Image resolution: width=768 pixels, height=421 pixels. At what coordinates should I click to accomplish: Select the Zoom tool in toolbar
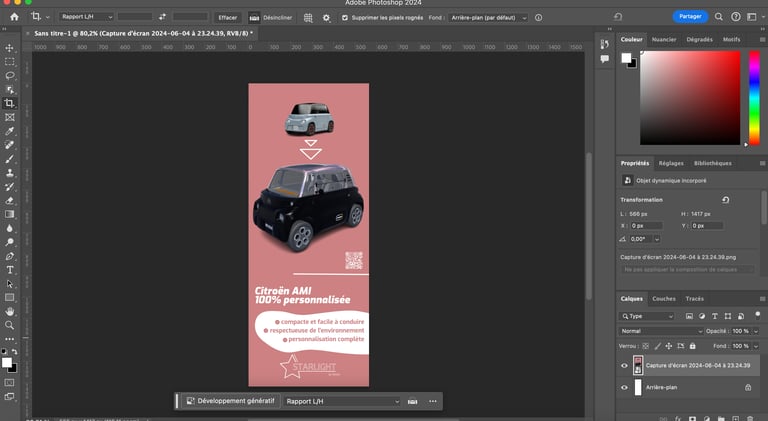(x=10, y=325)
